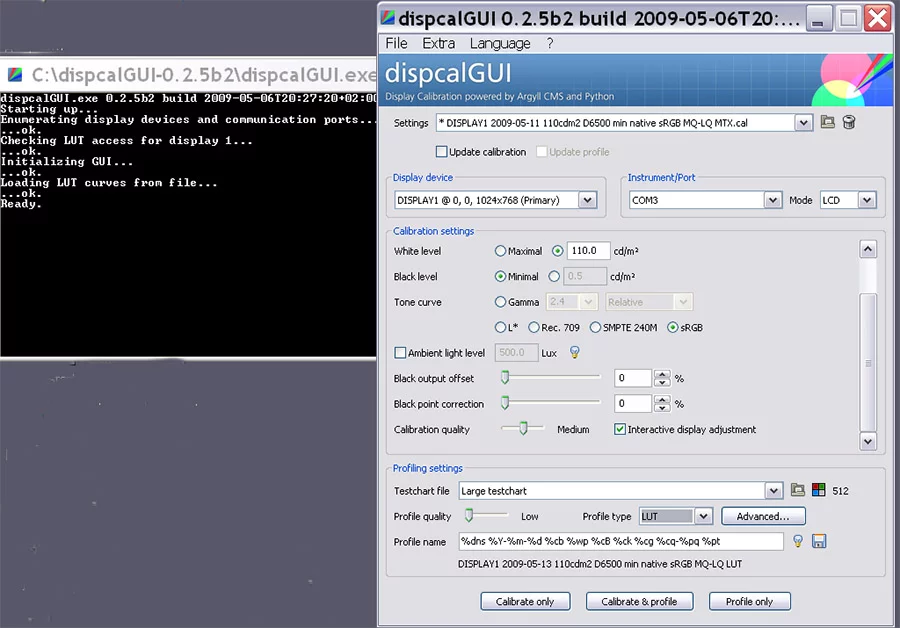Screen dimensions: 900x628
Task: Minimize the dispcalGUI window
Action: [x=818, y=18]
